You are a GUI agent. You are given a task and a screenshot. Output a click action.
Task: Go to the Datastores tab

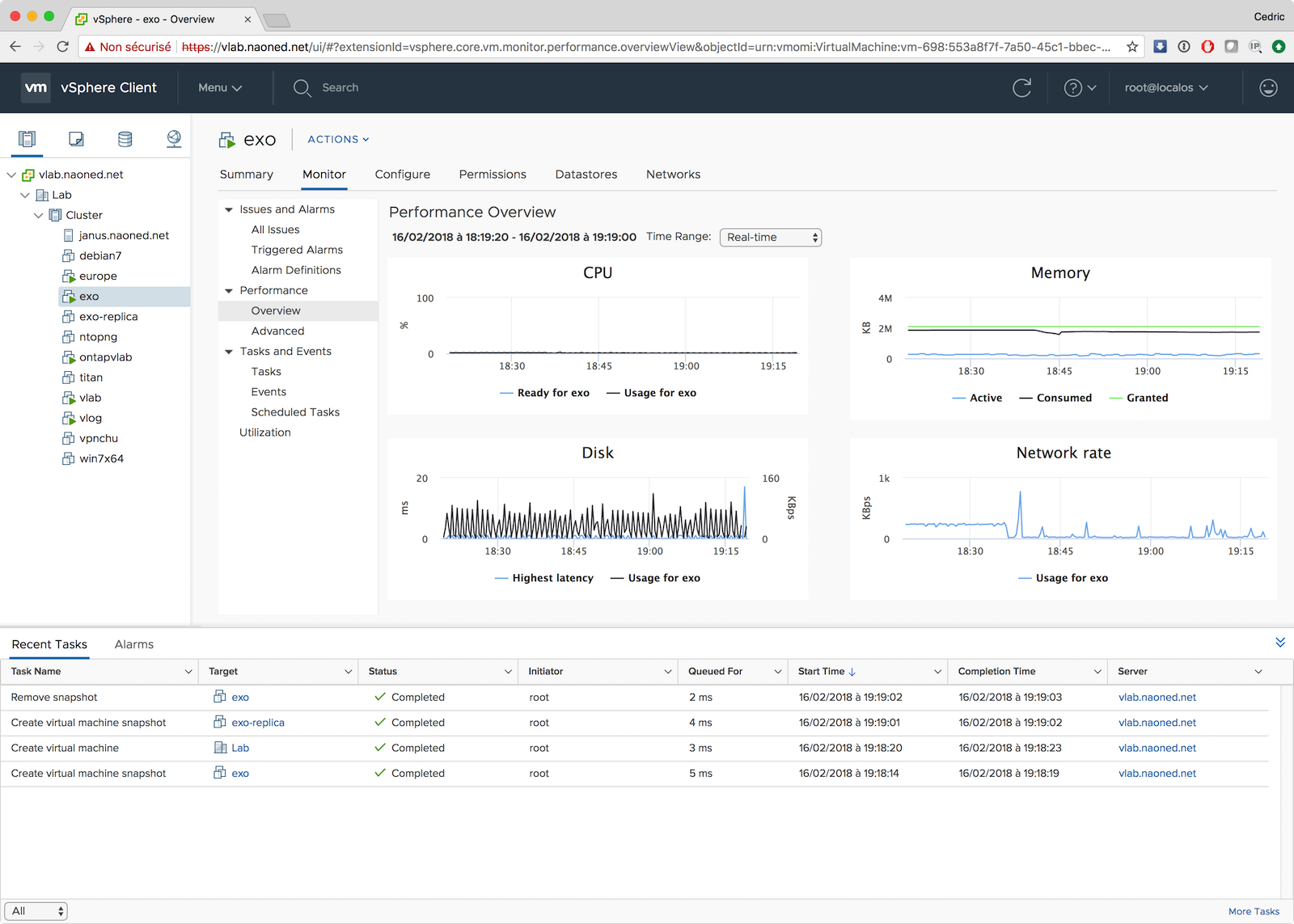coord(586,175)
